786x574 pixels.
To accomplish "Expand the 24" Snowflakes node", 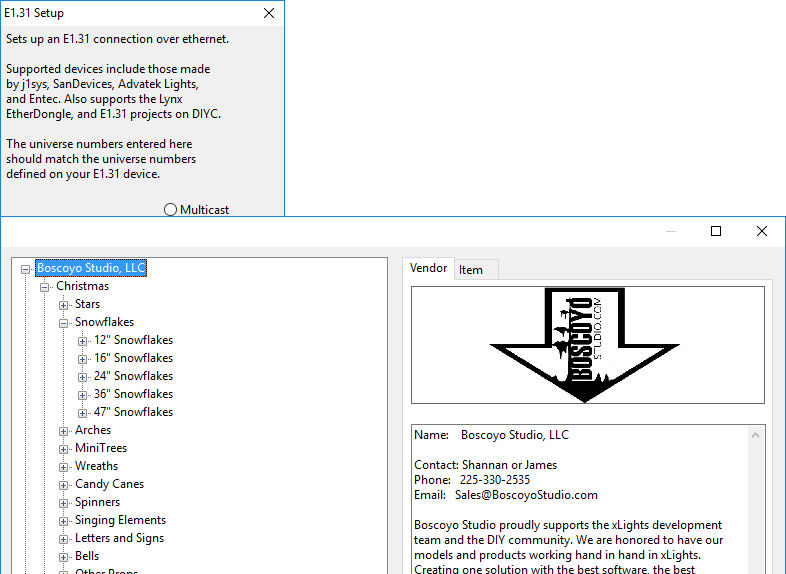I will 82,377.
